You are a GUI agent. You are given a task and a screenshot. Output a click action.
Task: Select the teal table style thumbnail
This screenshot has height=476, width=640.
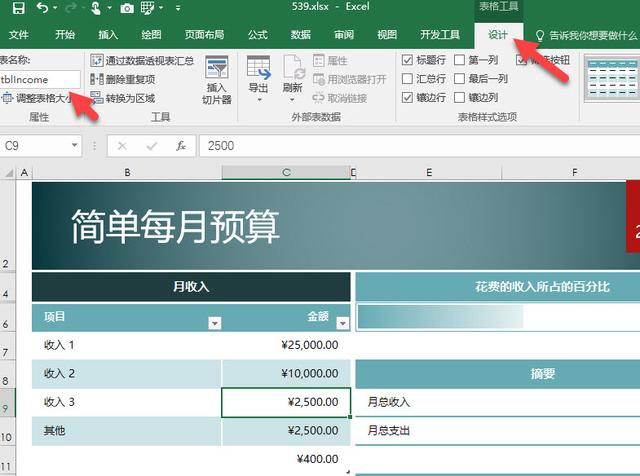pos(612,78)
